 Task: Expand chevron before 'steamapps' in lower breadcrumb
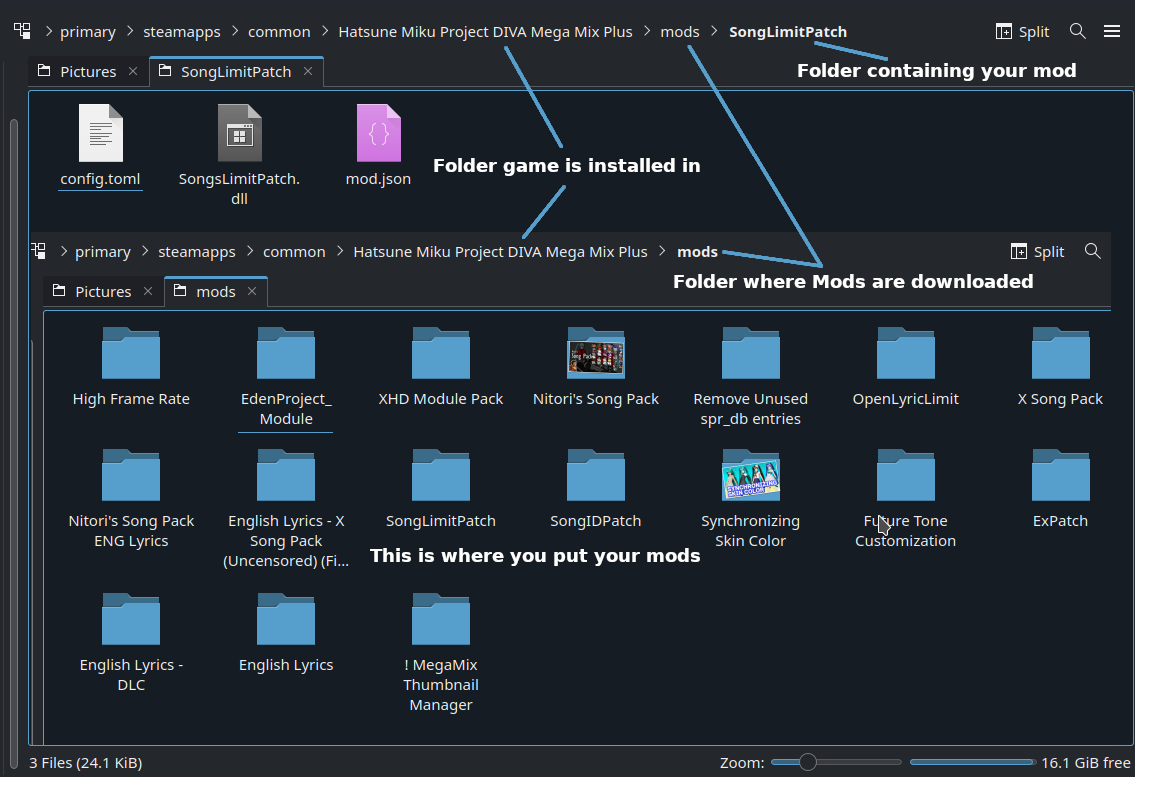144,251
